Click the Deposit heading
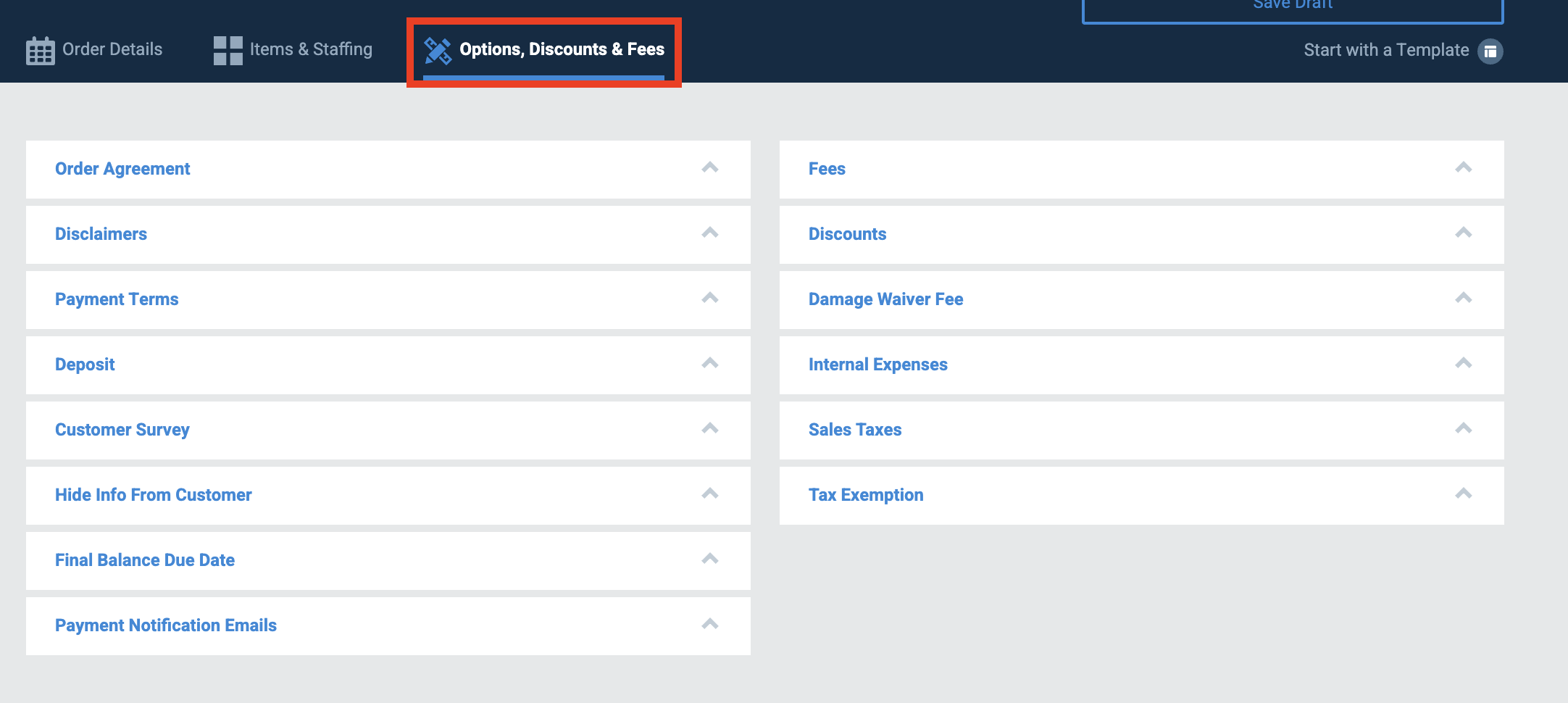 click(85, 365)
